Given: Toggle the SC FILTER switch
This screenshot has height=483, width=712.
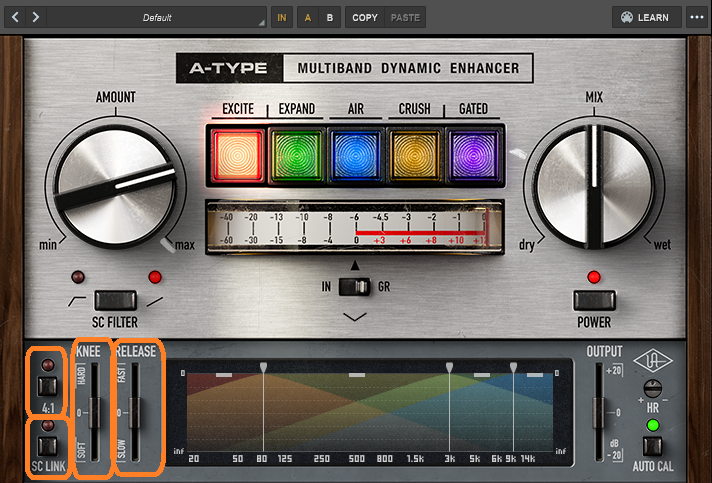Looking at the screenshot, I should [113, 299].
